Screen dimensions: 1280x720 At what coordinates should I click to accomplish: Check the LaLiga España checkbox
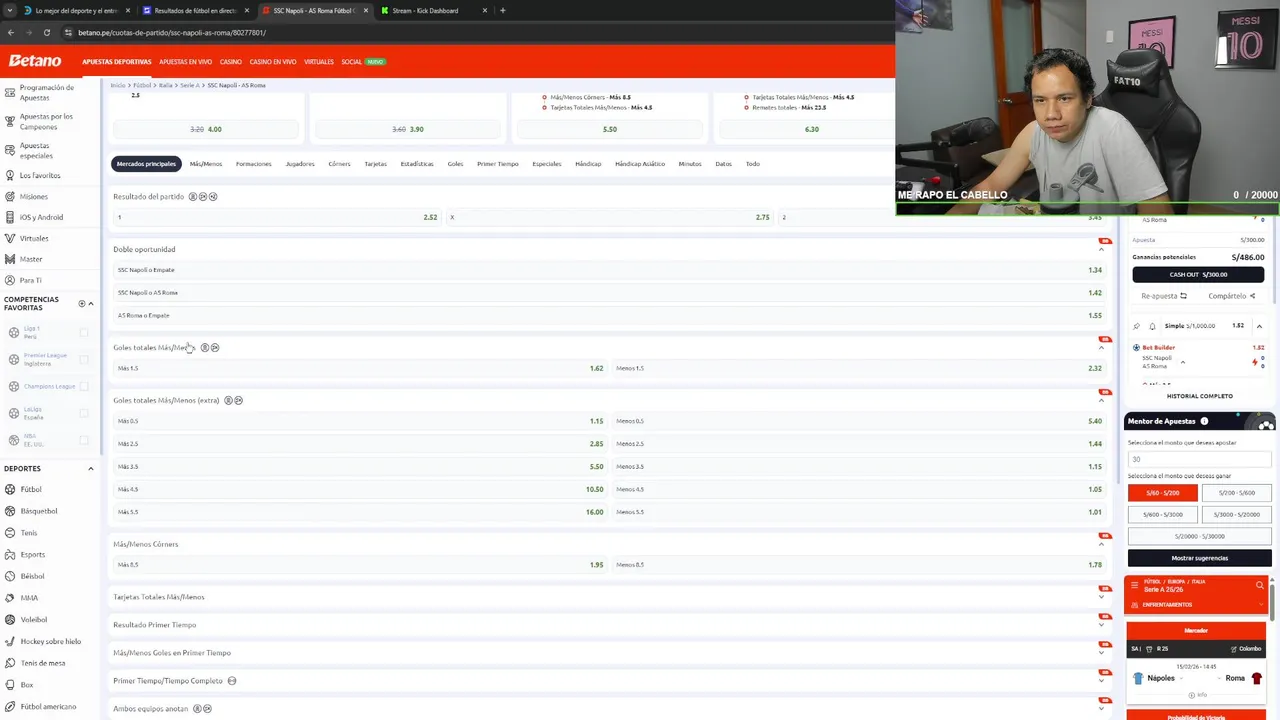point(84,413)
